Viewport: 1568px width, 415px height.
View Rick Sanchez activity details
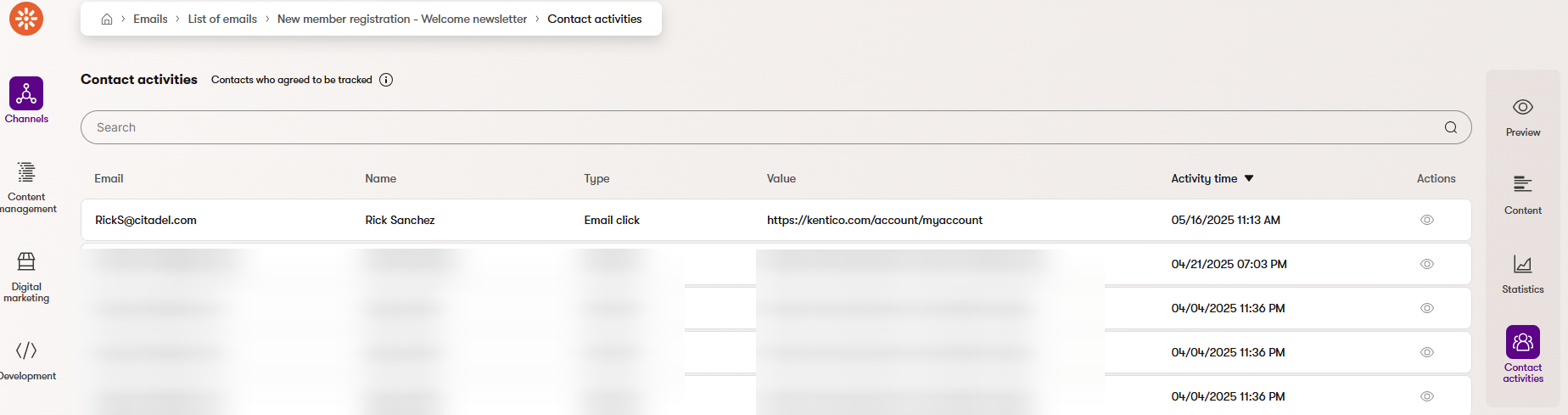[1427, 220]
